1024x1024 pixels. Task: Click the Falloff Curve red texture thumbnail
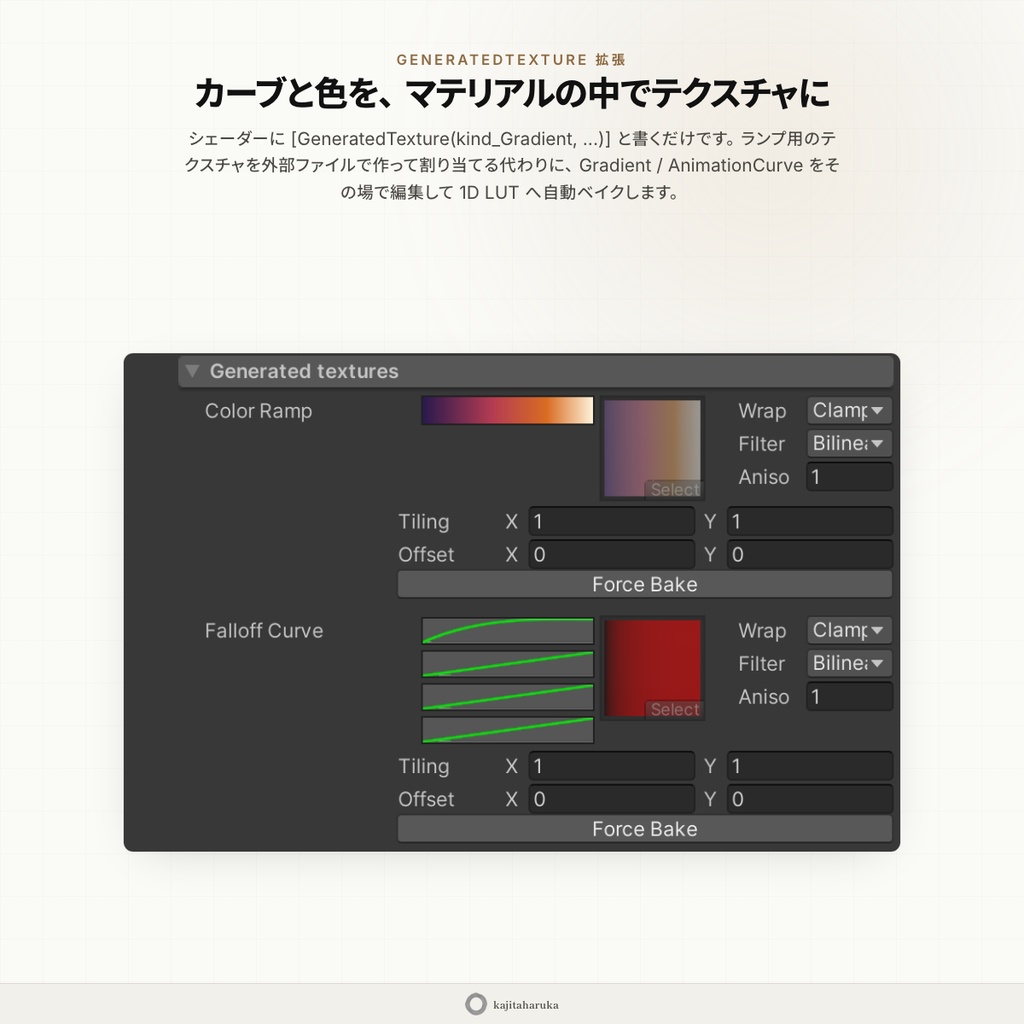[x=652, y=667]
